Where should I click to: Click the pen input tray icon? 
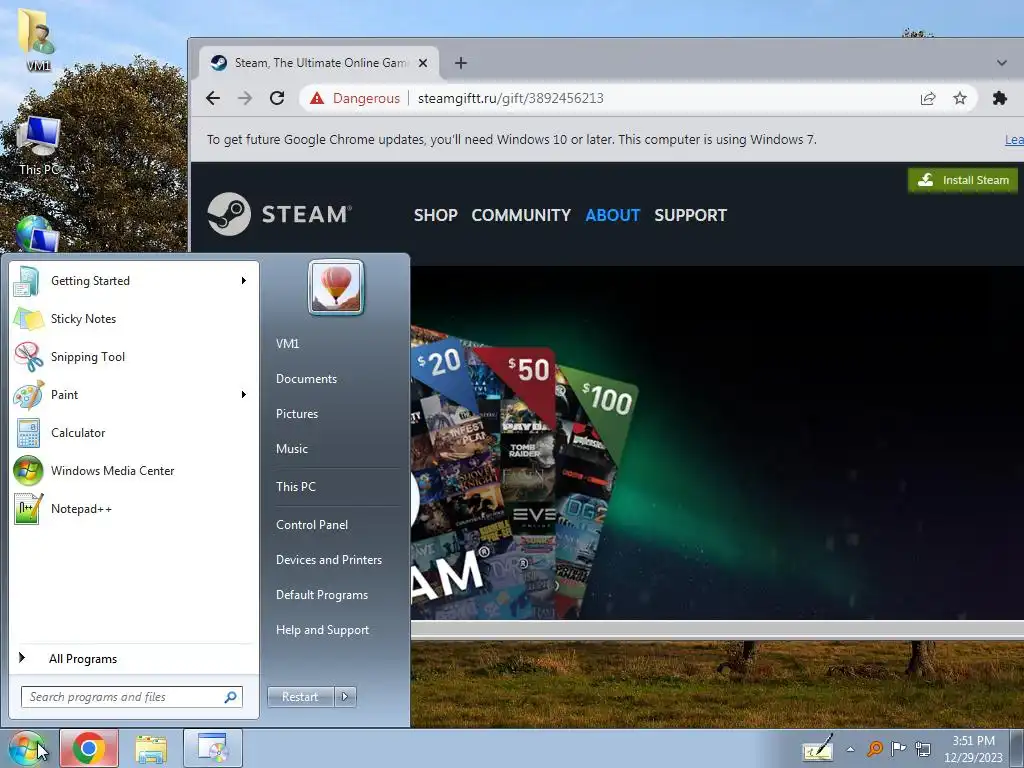tap(818, 748)
